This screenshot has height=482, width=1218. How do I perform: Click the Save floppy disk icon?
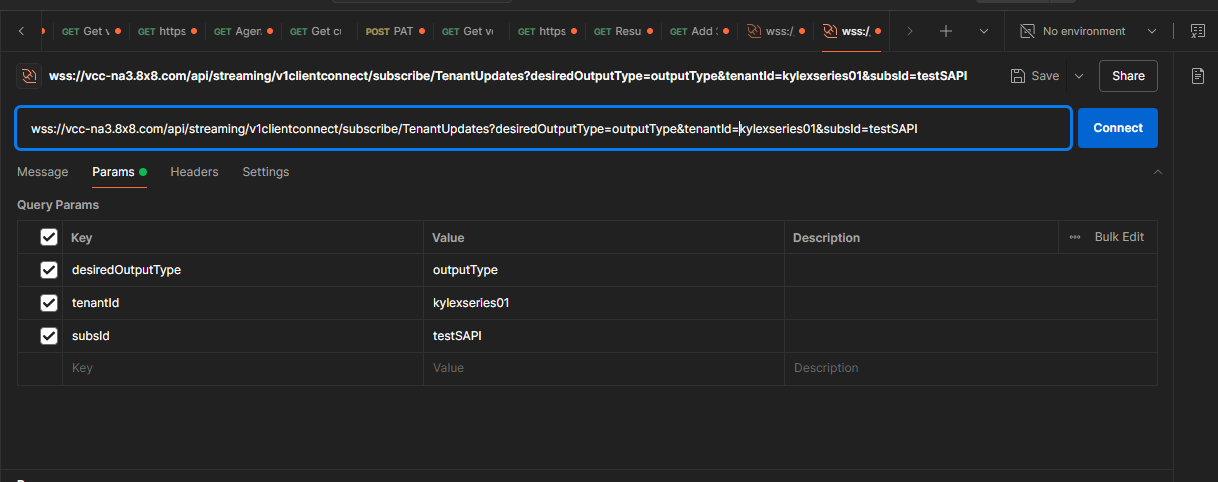tap(1018, 76)
